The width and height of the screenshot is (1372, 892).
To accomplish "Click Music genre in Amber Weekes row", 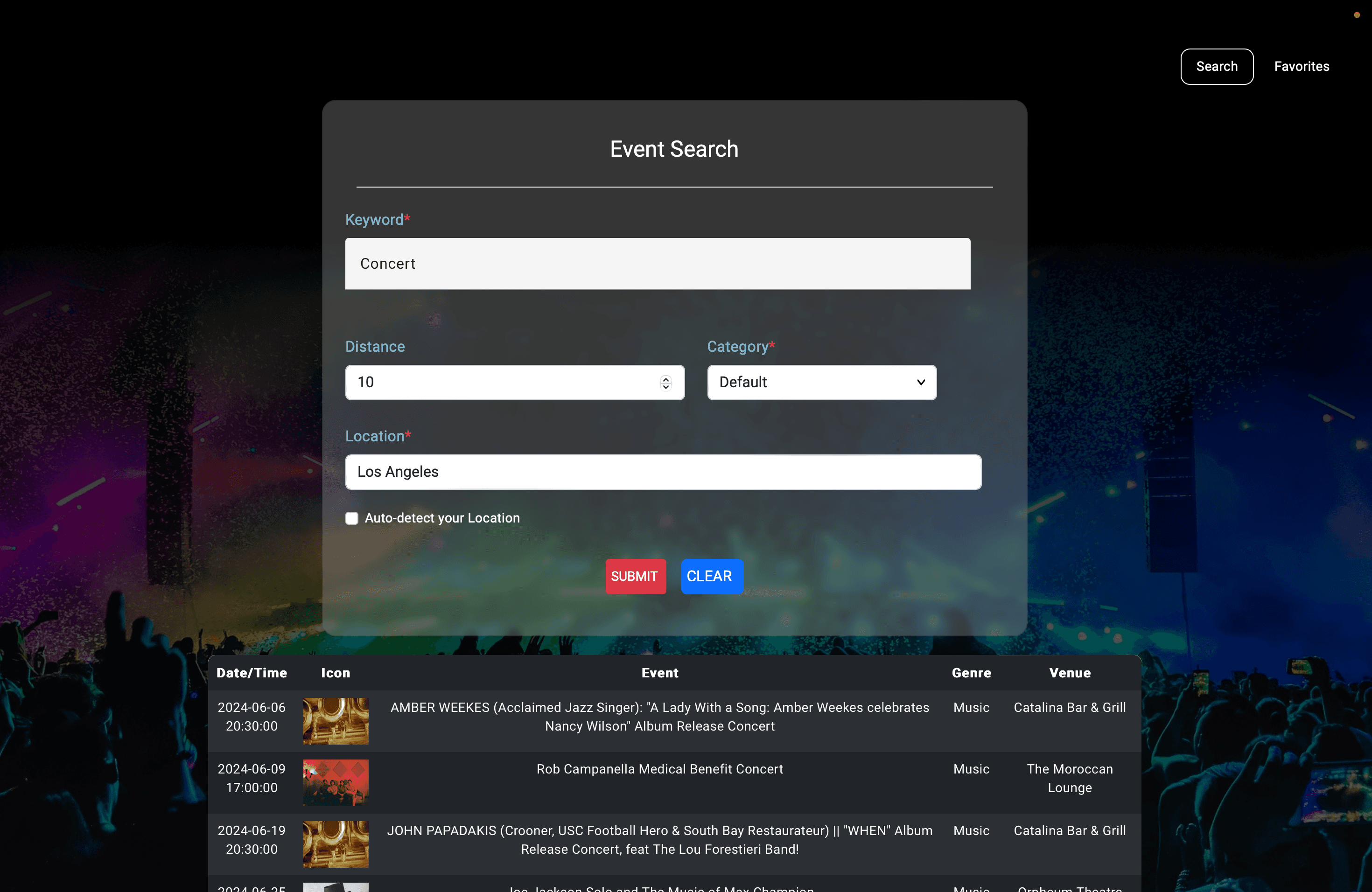I will pyautogui.click(x=971, y=708).
